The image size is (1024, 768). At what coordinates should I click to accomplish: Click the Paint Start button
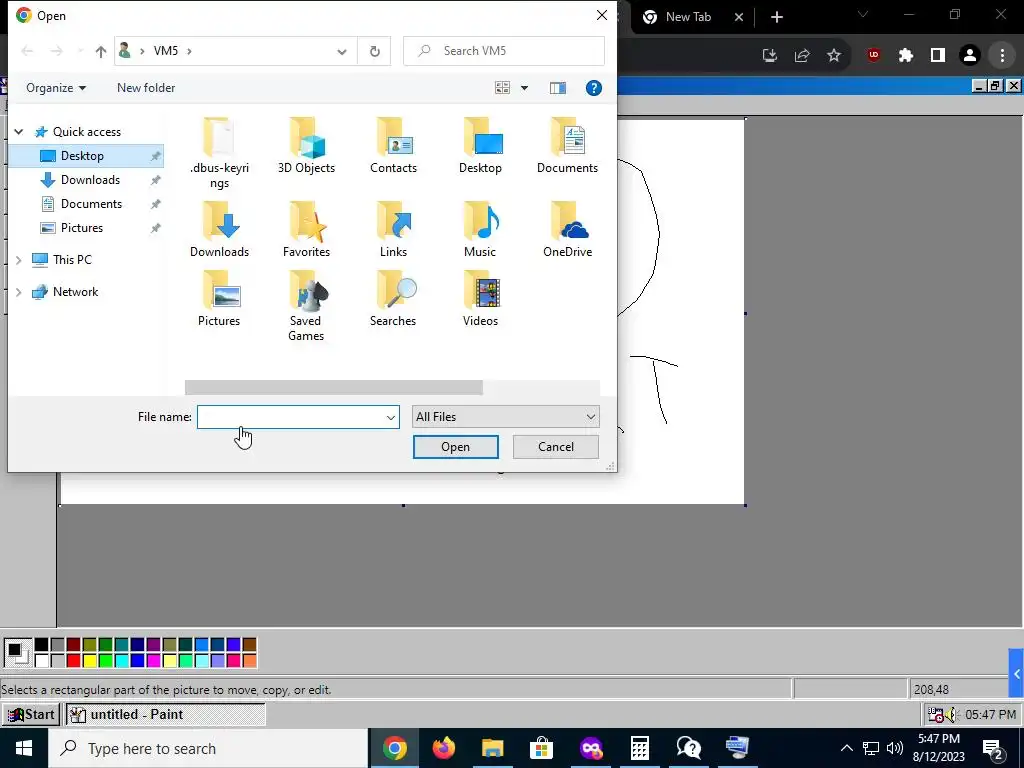point(31,714)
